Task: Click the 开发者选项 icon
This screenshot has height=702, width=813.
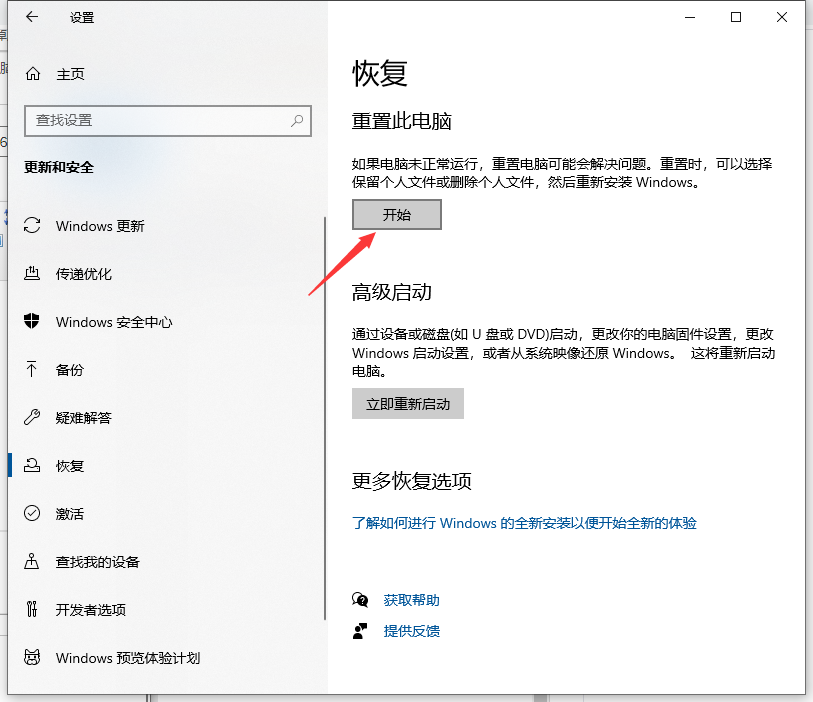Action: click(x=33, y=610)
